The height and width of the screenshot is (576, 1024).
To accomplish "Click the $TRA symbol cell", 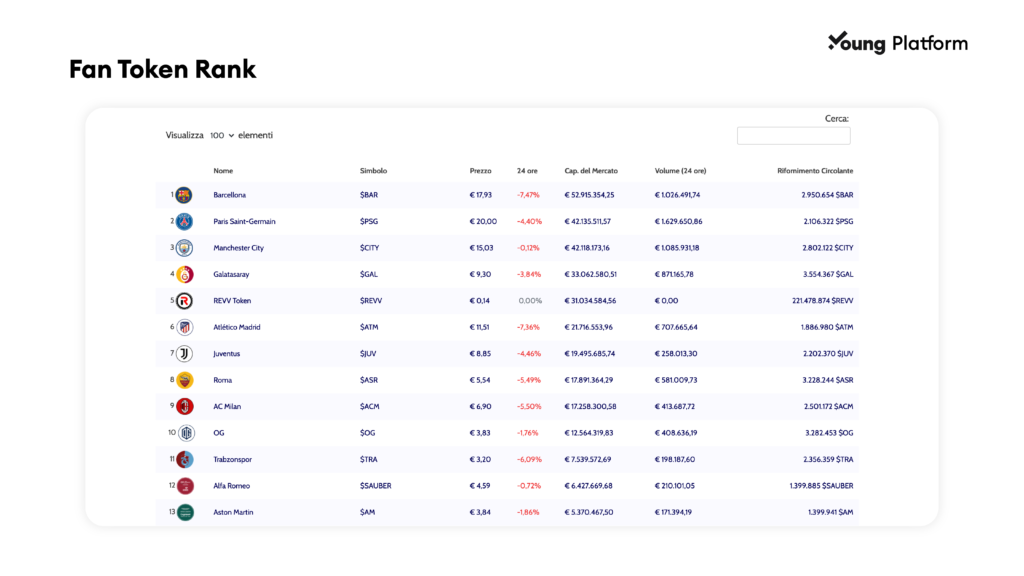I will 368,460.
